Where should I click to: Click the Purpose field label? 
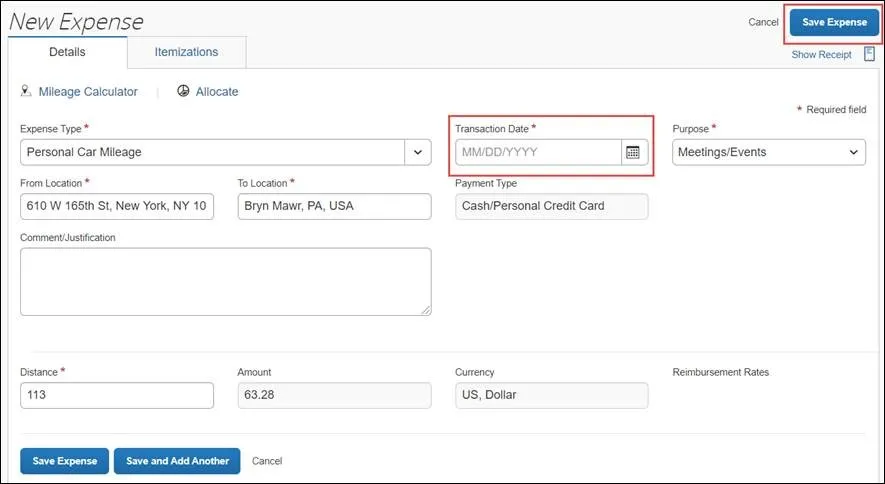(690, 129)
